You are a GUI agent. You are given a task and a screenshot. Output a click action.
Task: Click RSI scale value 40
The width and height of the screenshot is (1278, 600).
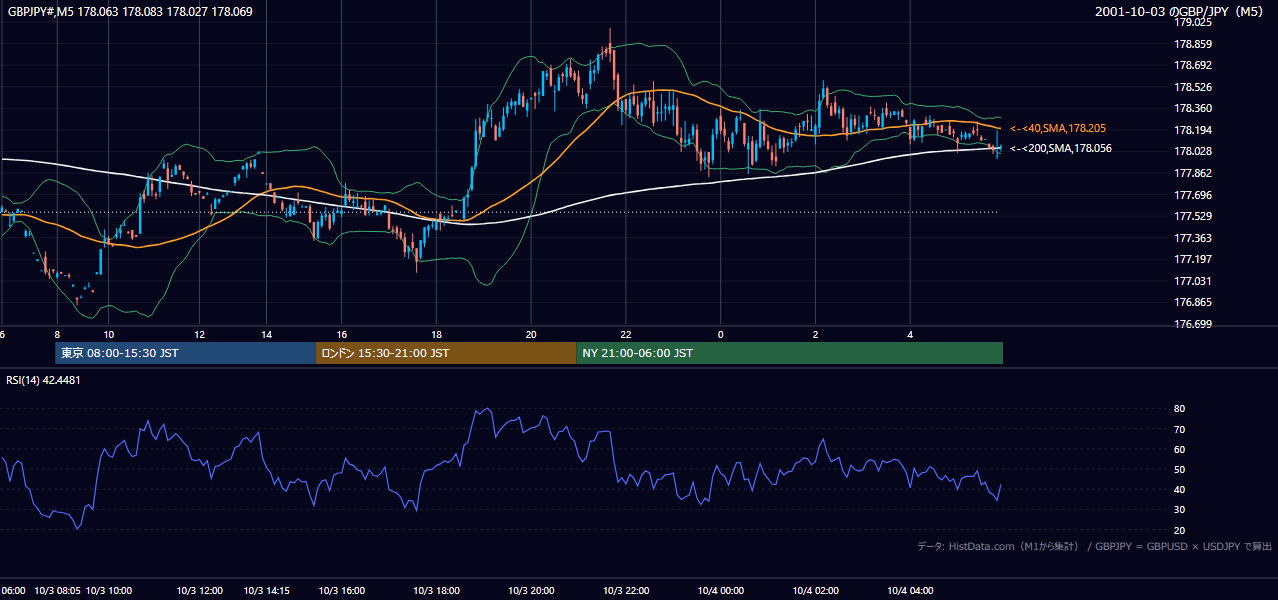(1180, 489)
